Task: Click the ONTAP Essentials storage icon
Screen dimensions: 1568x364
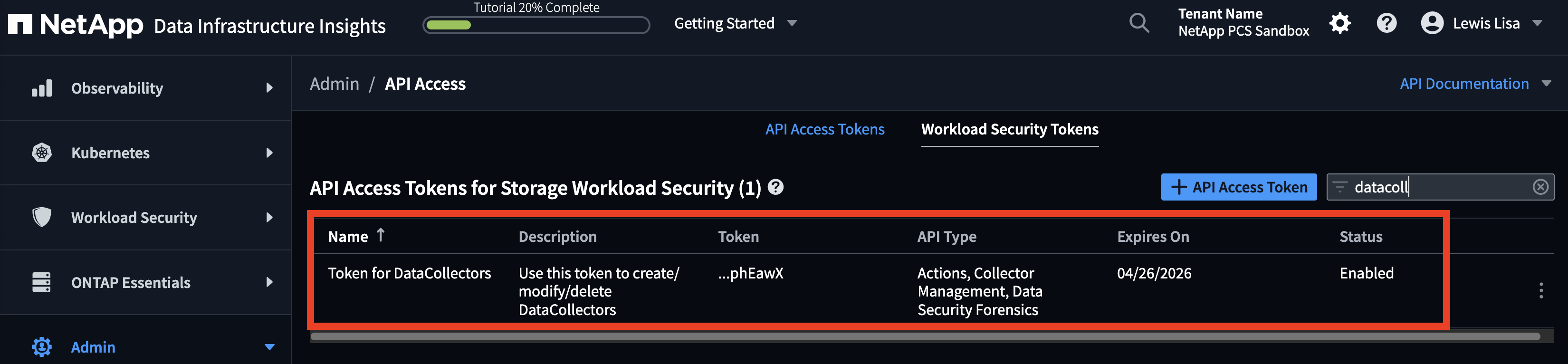Action: pos(41,282)
